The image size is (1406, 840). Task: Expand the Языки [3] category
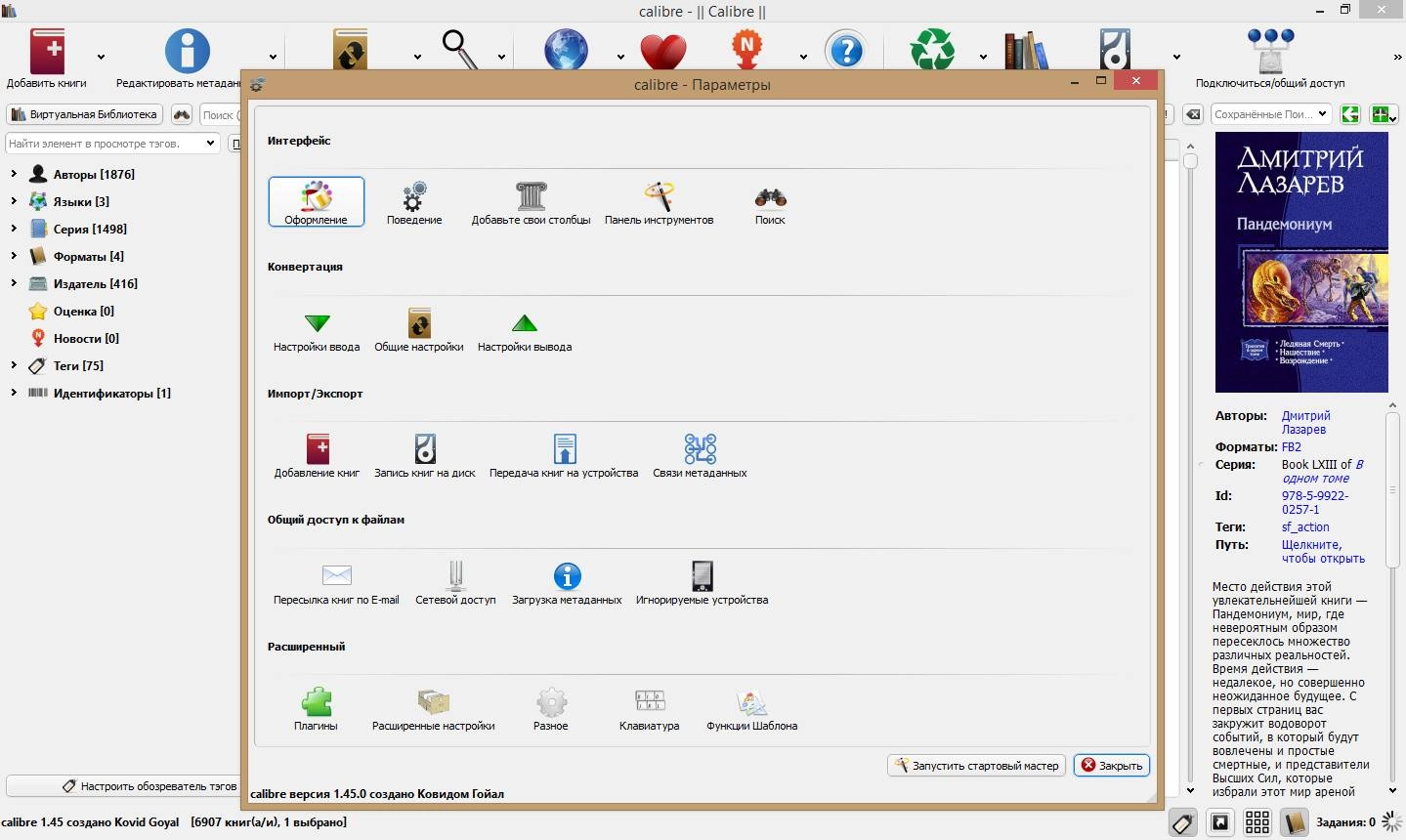click(x=14, y=201)
